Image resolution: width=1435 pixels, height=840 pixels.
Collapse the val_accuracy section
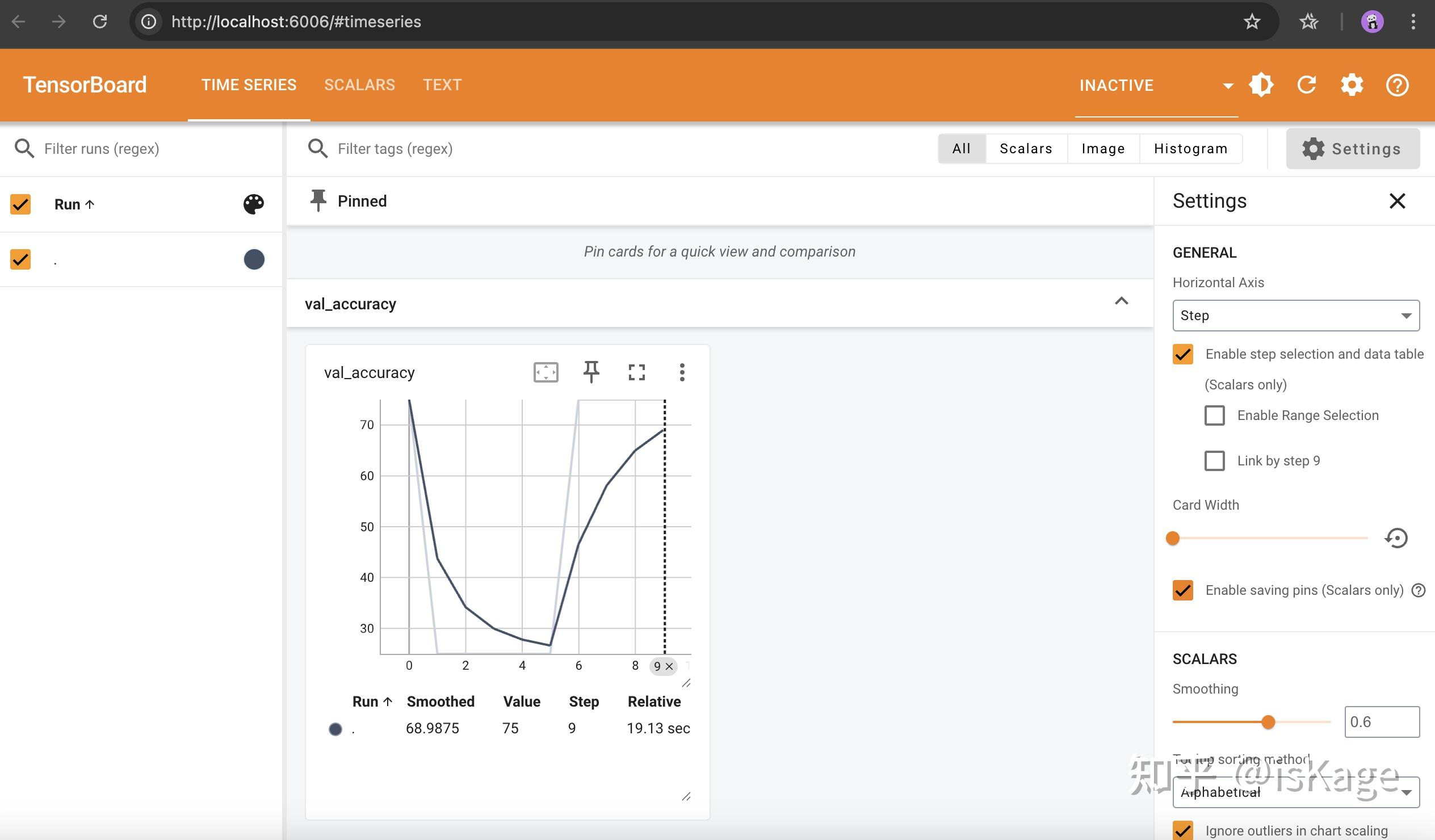point(1121,301)
